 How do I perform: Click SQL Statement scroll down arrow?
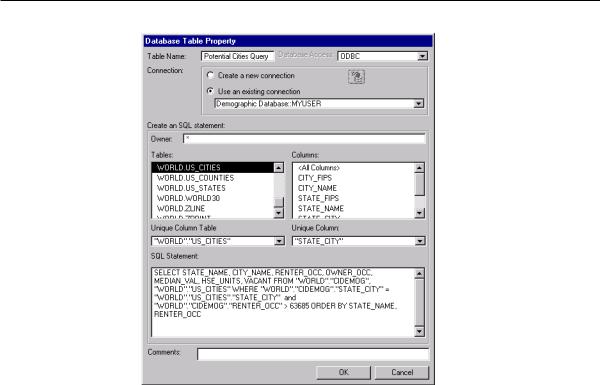[419, 331]
